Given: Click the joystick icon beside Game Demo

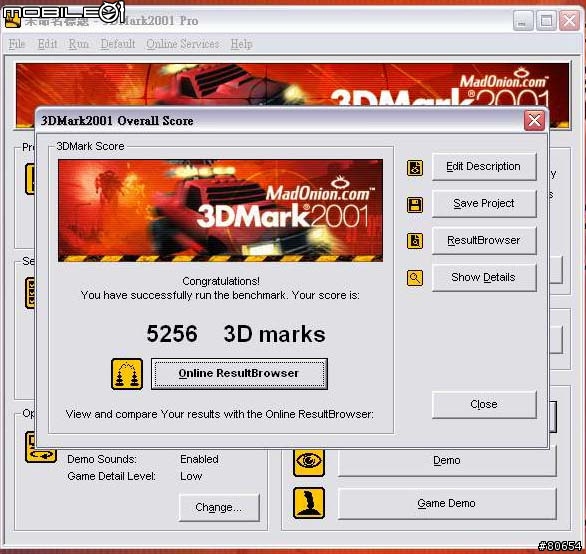Looking at the screenshot, I should (309, 503).
